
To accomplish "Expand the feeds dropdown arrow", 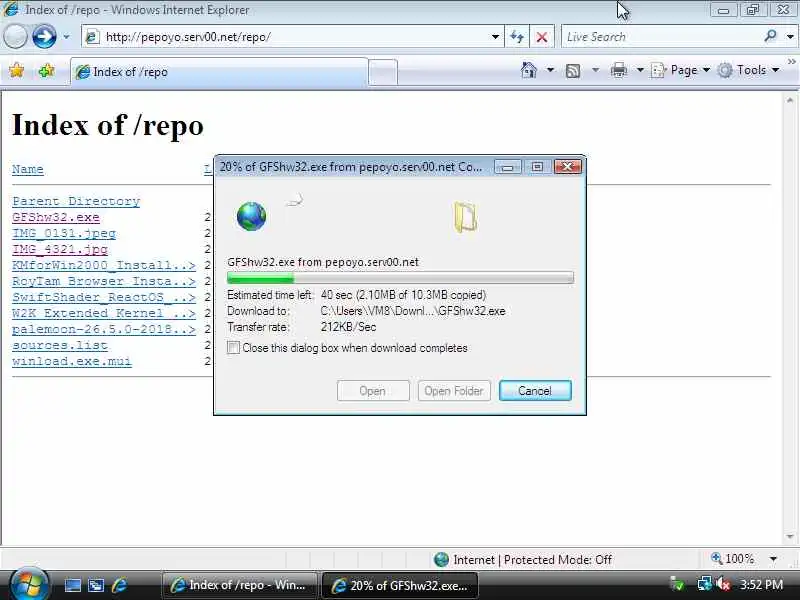I will tap(595, 70).
